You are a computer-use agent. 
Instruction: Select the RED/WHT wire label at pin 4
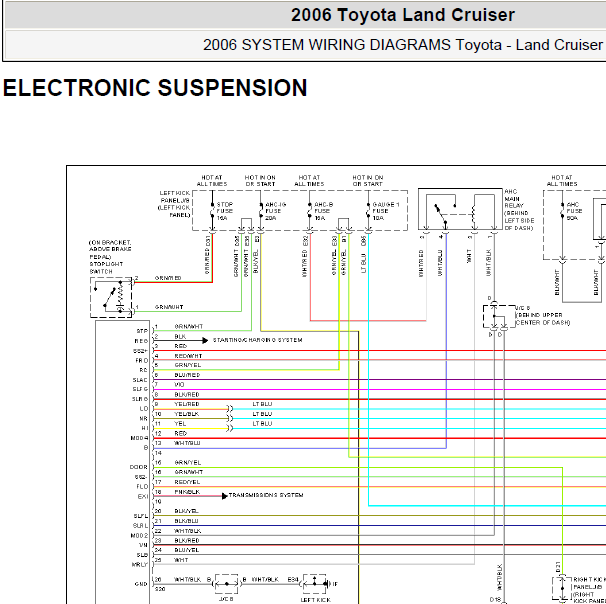point(188,356)
